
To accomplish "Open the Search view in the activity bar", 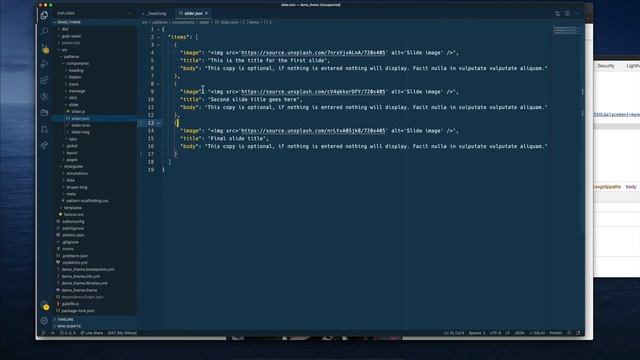I will (x=44, y=31).
